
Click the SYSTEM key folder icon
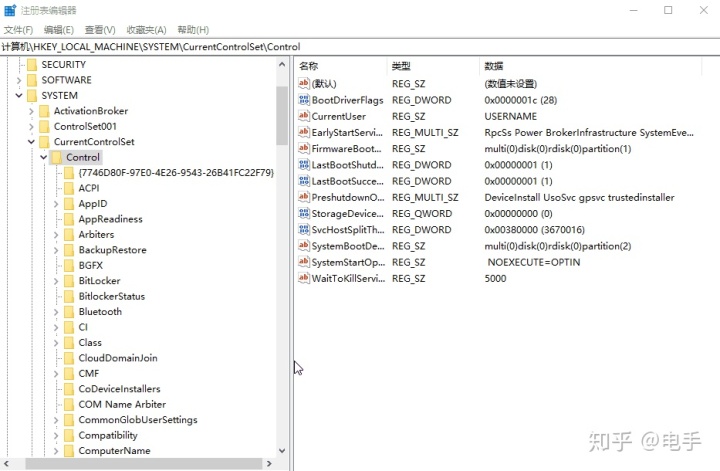pyautogui.click(x=32, y=95)
